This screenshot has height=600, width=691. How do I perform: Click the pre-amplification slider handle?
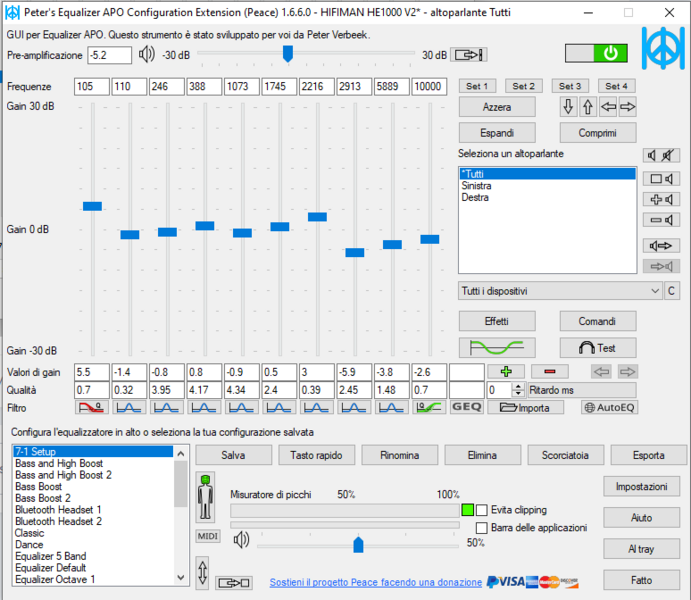point(288,54)
